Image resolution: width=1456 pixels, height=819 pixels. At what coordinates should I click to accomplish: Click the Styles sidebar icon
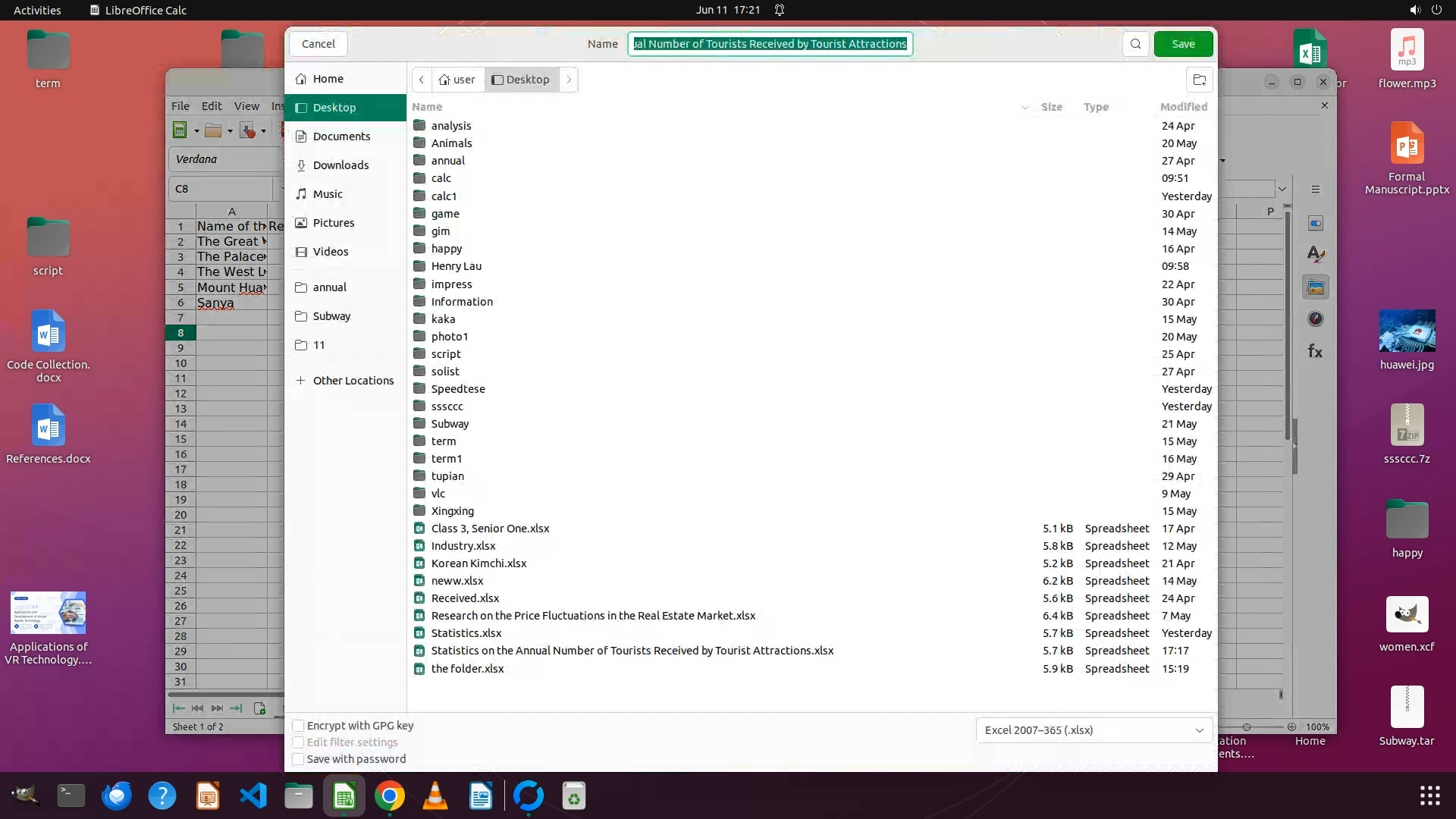[1316, 255]
